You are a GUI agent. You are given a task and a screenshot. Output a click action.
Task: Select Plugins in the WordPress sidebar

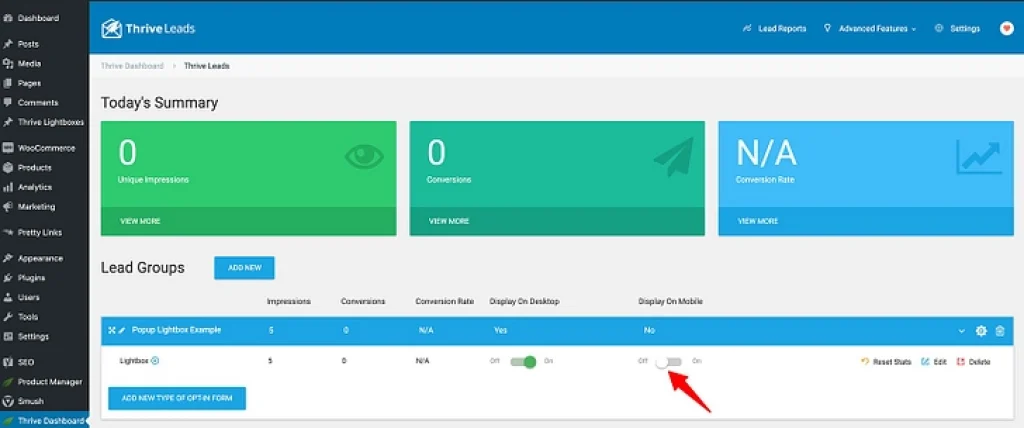click(x=31, y=277)
